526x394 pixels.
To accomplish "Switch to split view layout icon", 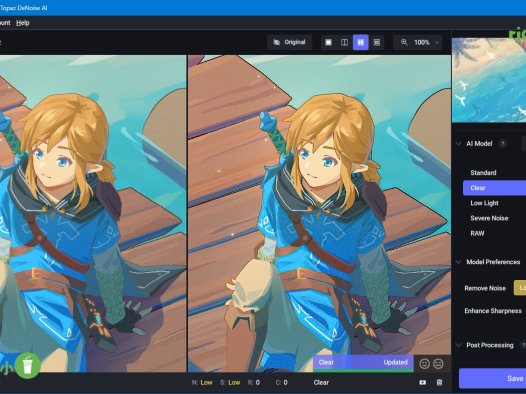I will tap(345, 42).
